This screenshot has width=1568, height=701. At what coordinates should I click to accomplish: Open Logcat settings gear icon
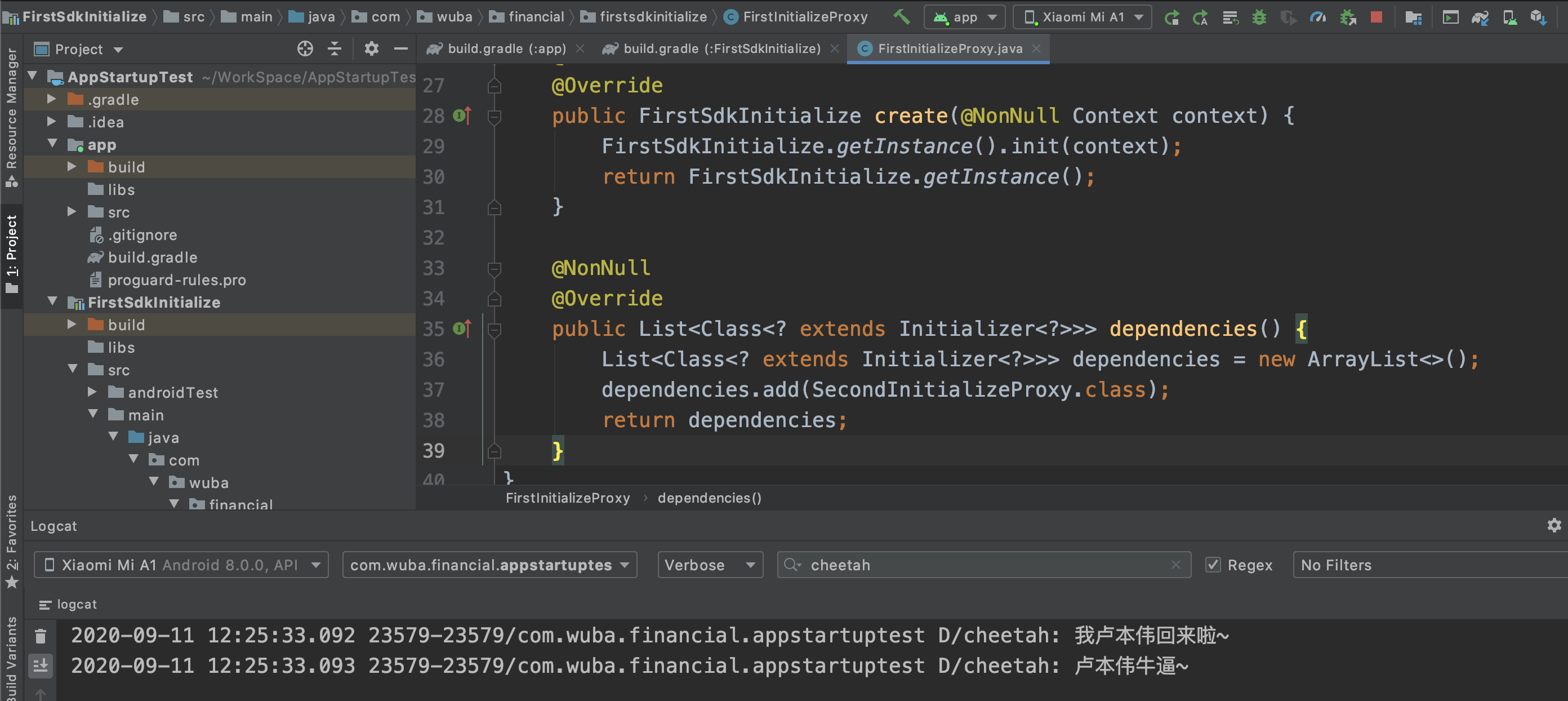[x=1554, y=526]
